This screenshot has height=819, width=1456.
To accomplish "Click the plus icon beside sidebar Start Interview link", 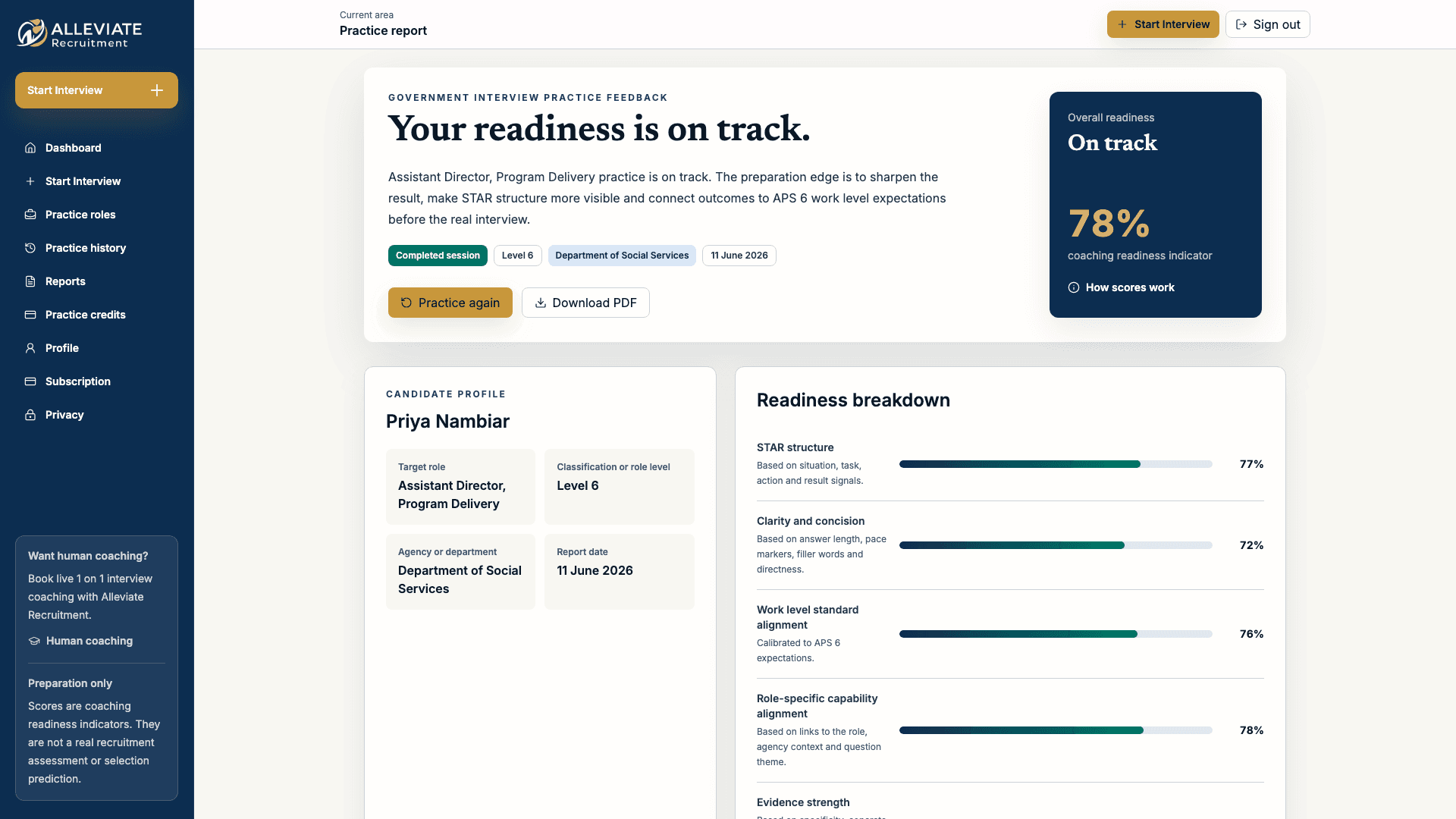I will pos(30,181).
